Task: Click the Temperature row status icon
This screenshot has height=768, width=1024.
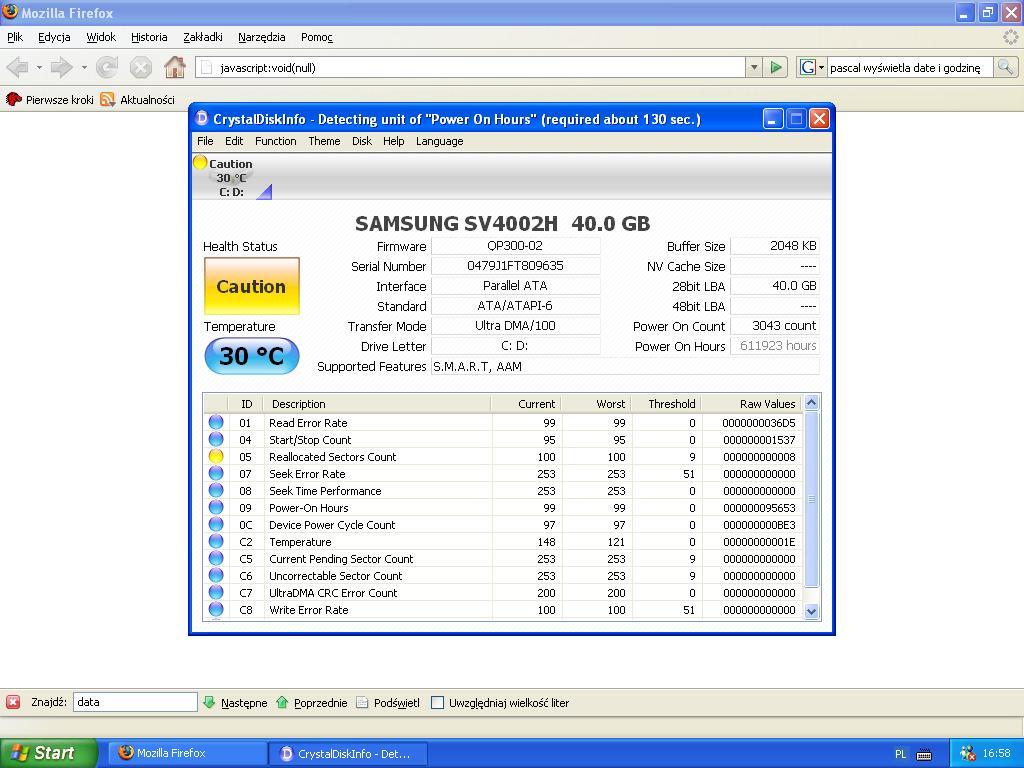Action: coord(216,541)
